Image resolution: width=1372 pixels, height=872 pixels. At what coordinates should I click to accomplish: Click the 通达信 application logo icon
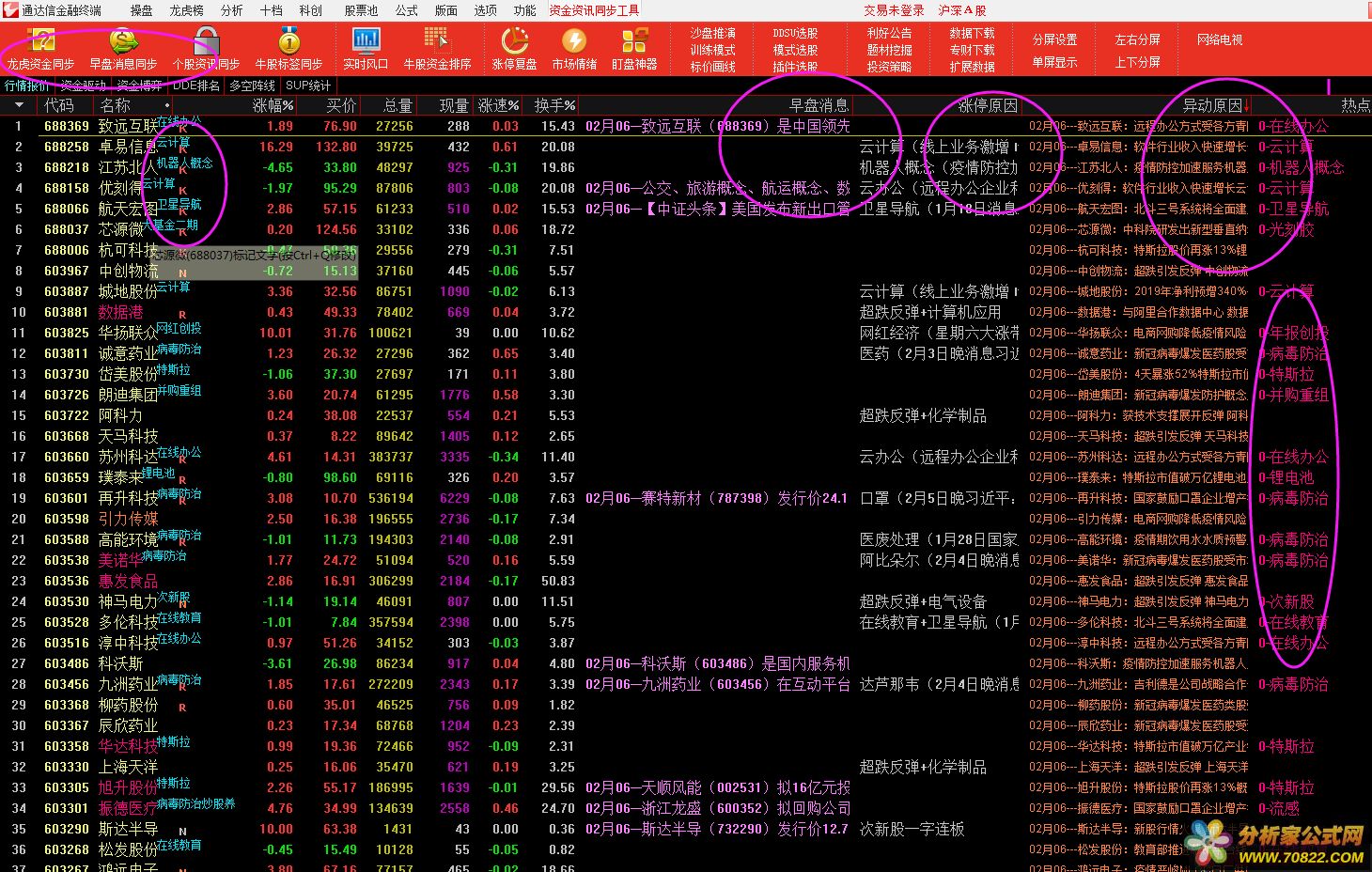coord(10,9)
